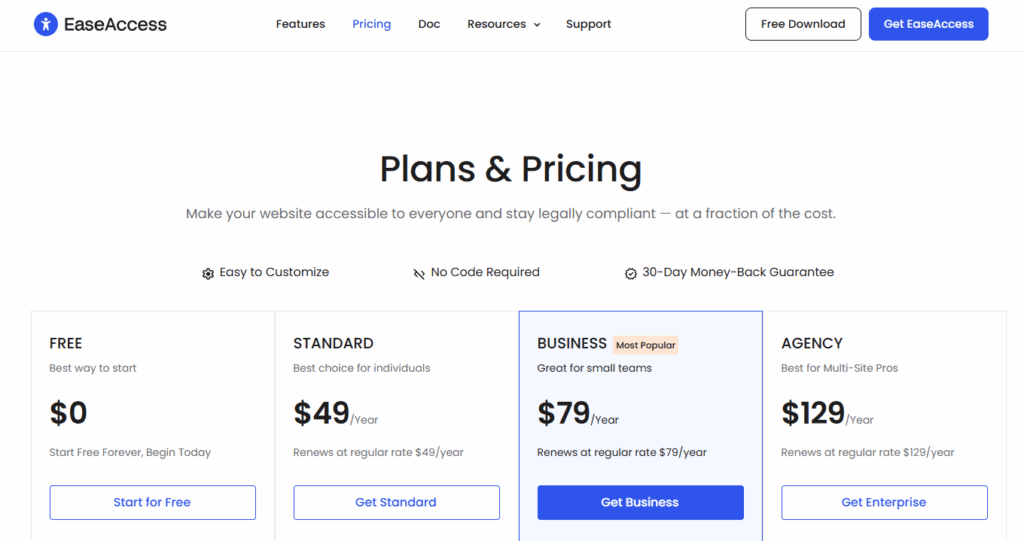Viewport: 1024px width, 541px height.
Task: Open the Doc navigation link
Action: [x=429, y=24]
